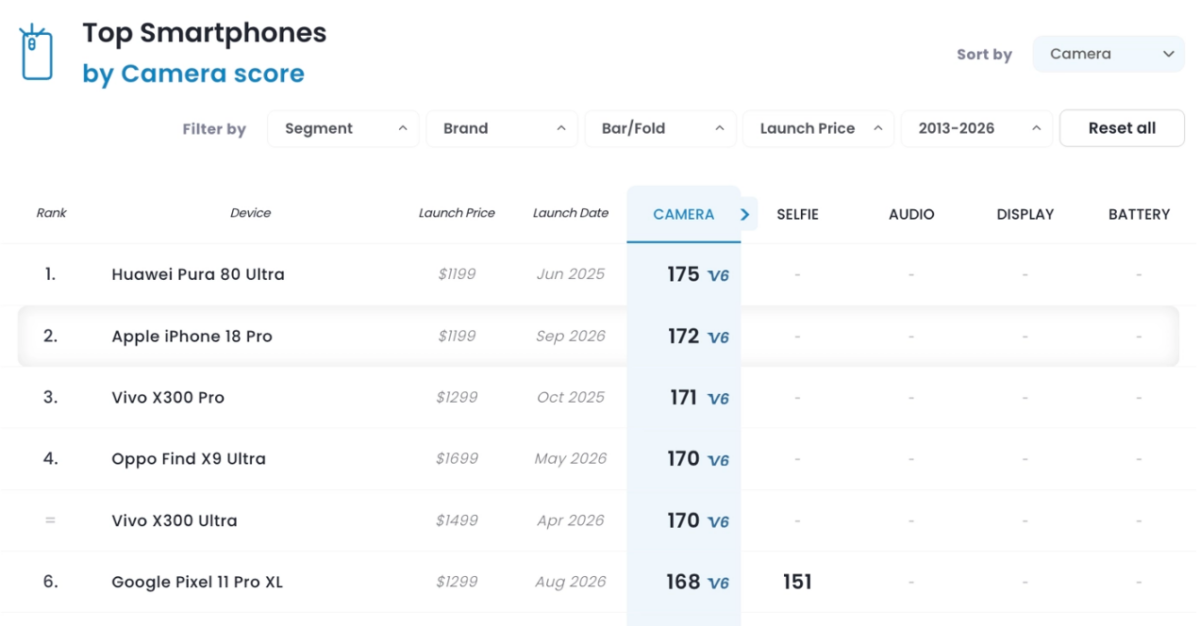The width and height of the screenshot is (1198, 626).
Task: Open the Vivo X300 Pro device link
Action: click(x=168, y=397)
